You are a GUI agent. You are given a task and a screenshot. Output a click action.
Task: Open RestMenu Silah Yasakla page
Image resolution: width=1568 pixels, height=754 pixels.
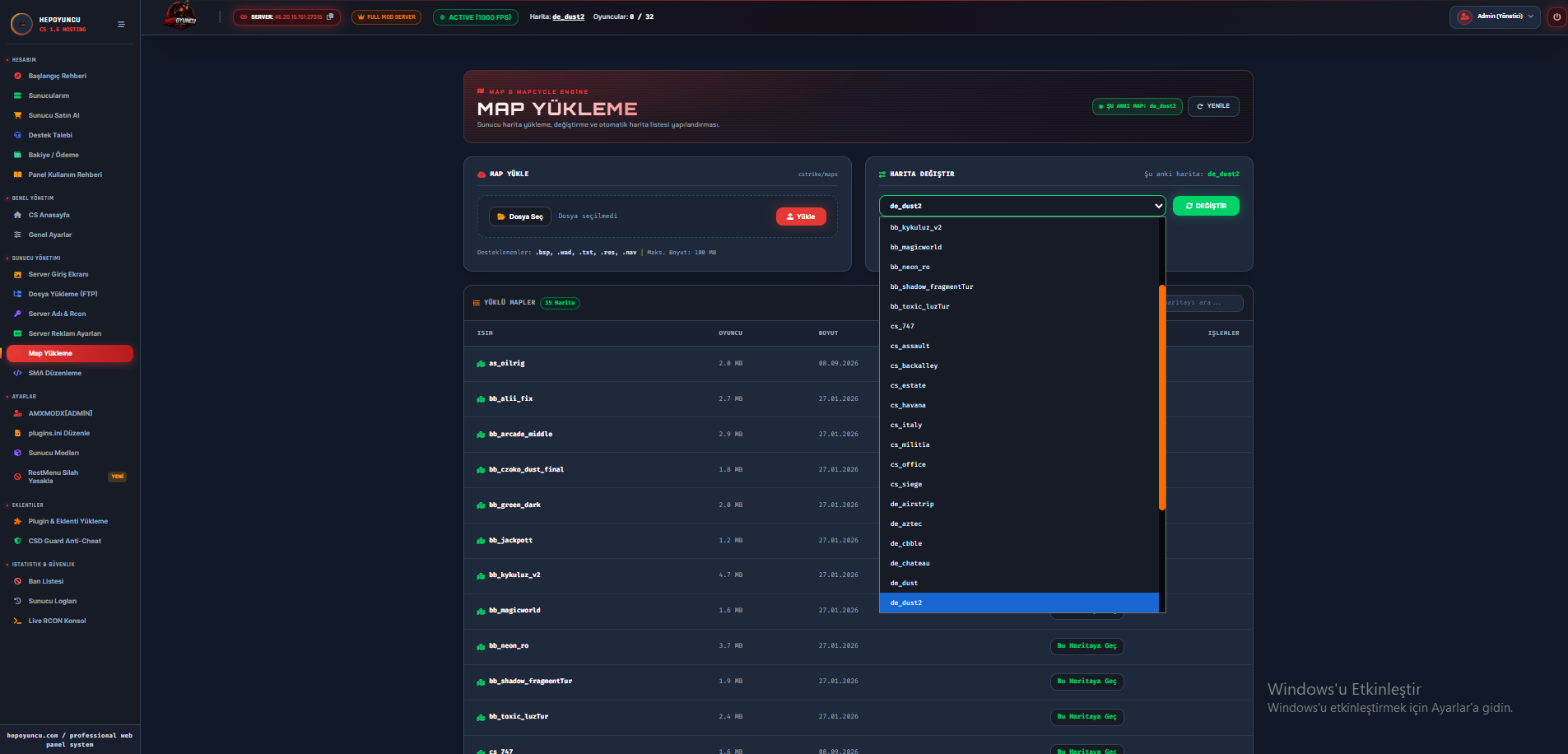[x=53, y=477]
